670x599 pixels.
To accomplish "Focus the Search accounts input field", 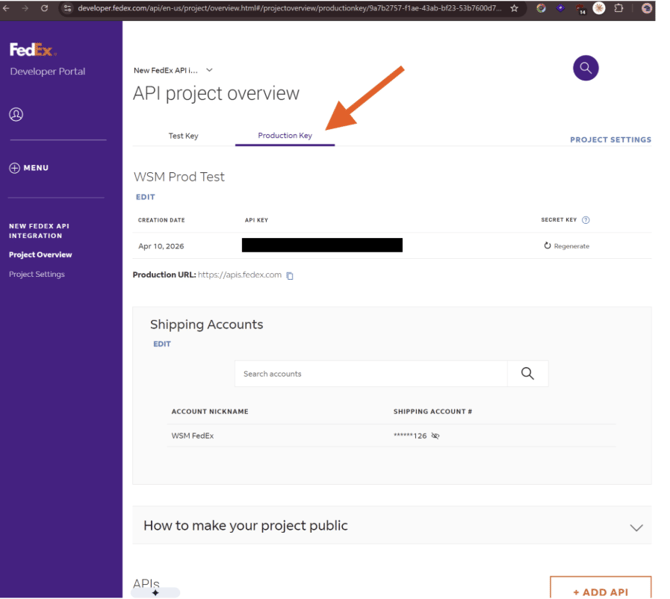I will [371, 374].
